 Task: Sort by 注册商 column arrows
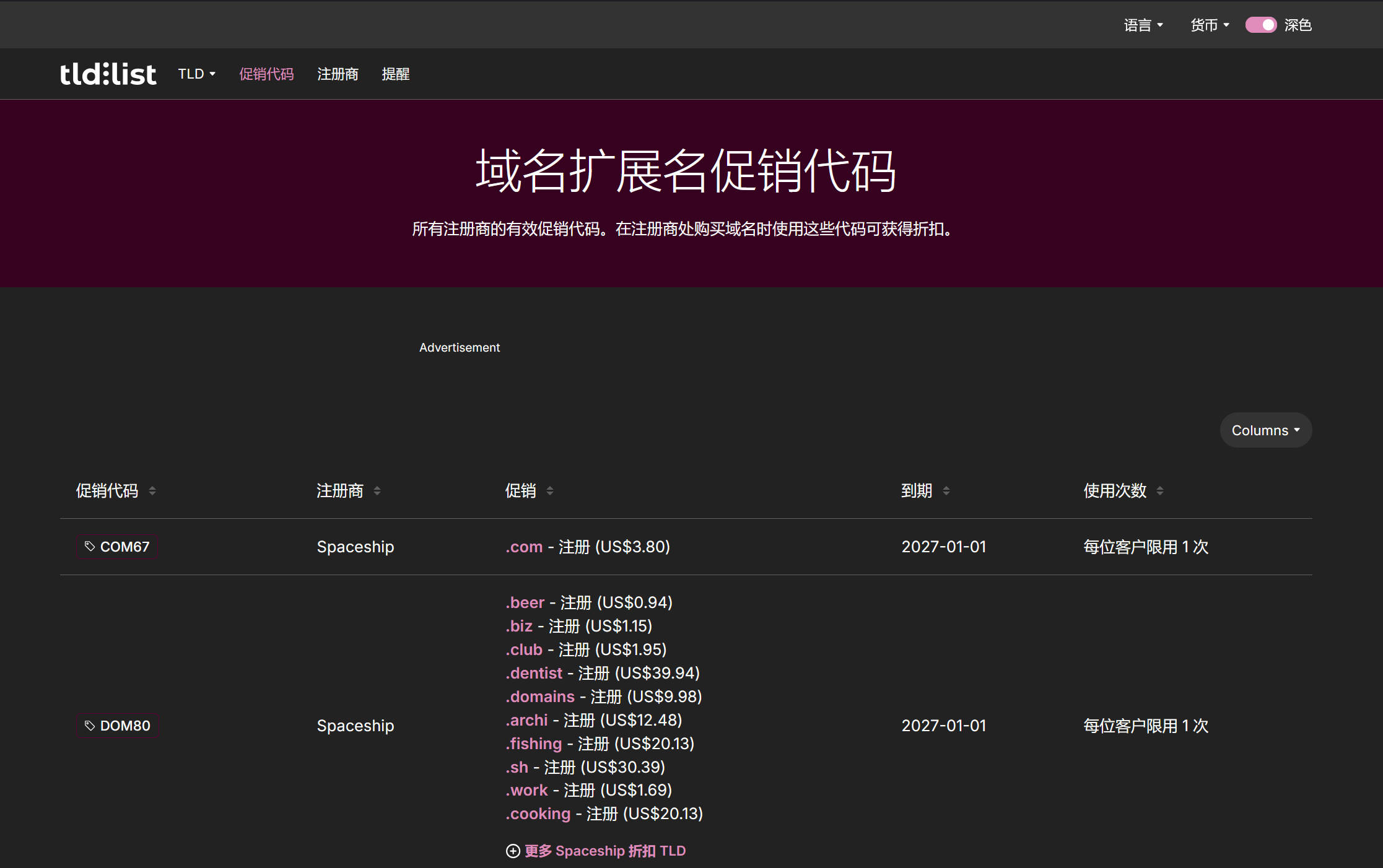pyautogui.click(x=377, y=491)
